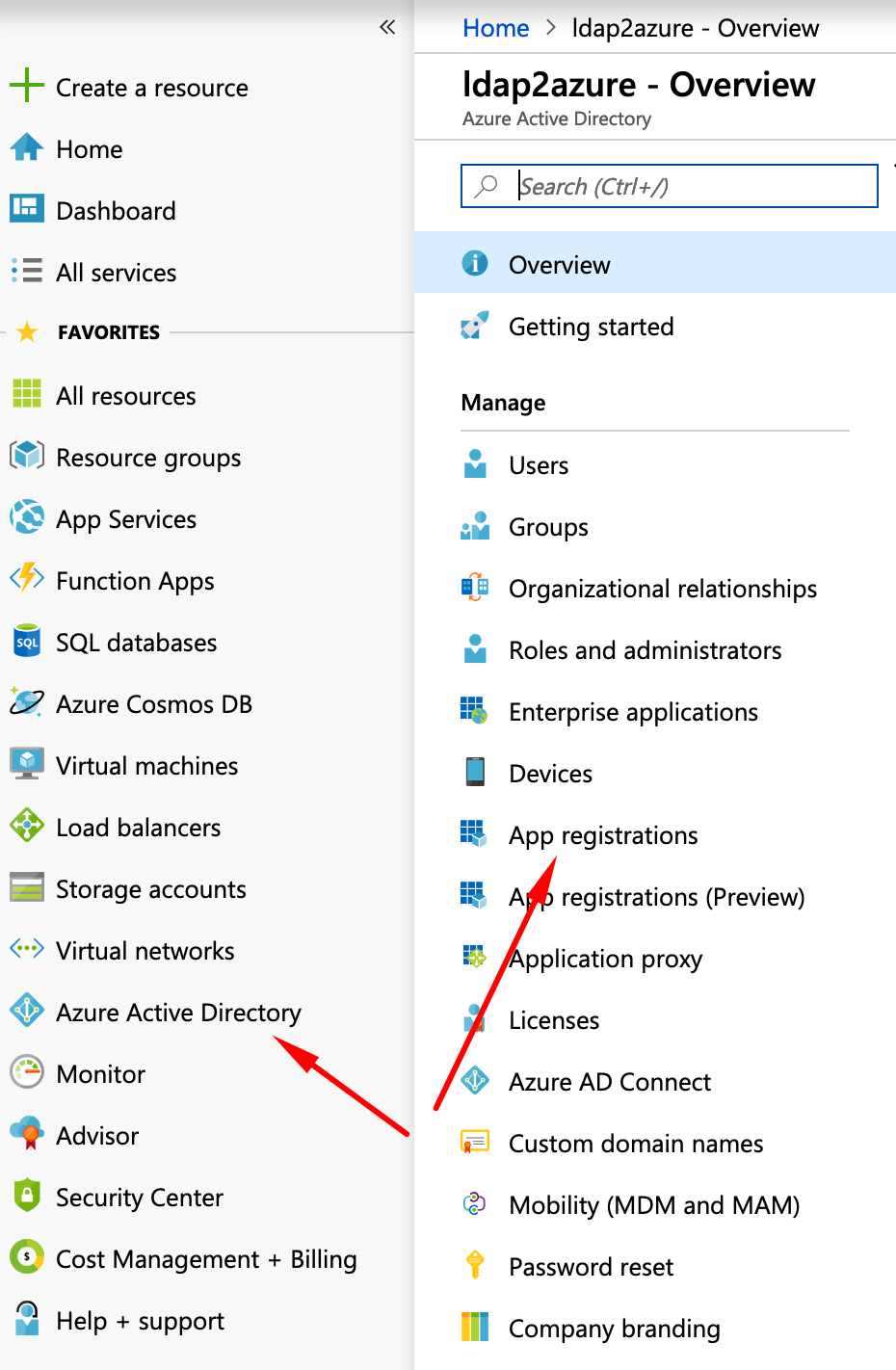Click the Create a resource label
Screen dimensions: 896x1370
(152, 88)
